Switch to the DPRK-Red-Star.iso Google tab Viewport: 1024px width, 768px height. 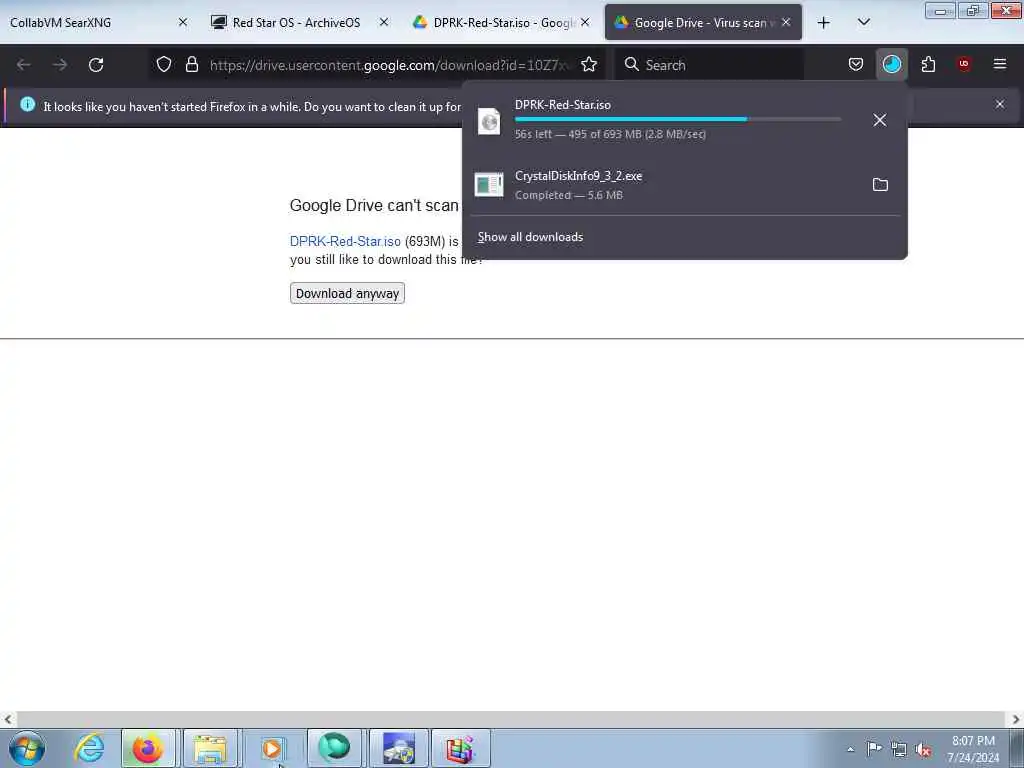pos(502,22)
